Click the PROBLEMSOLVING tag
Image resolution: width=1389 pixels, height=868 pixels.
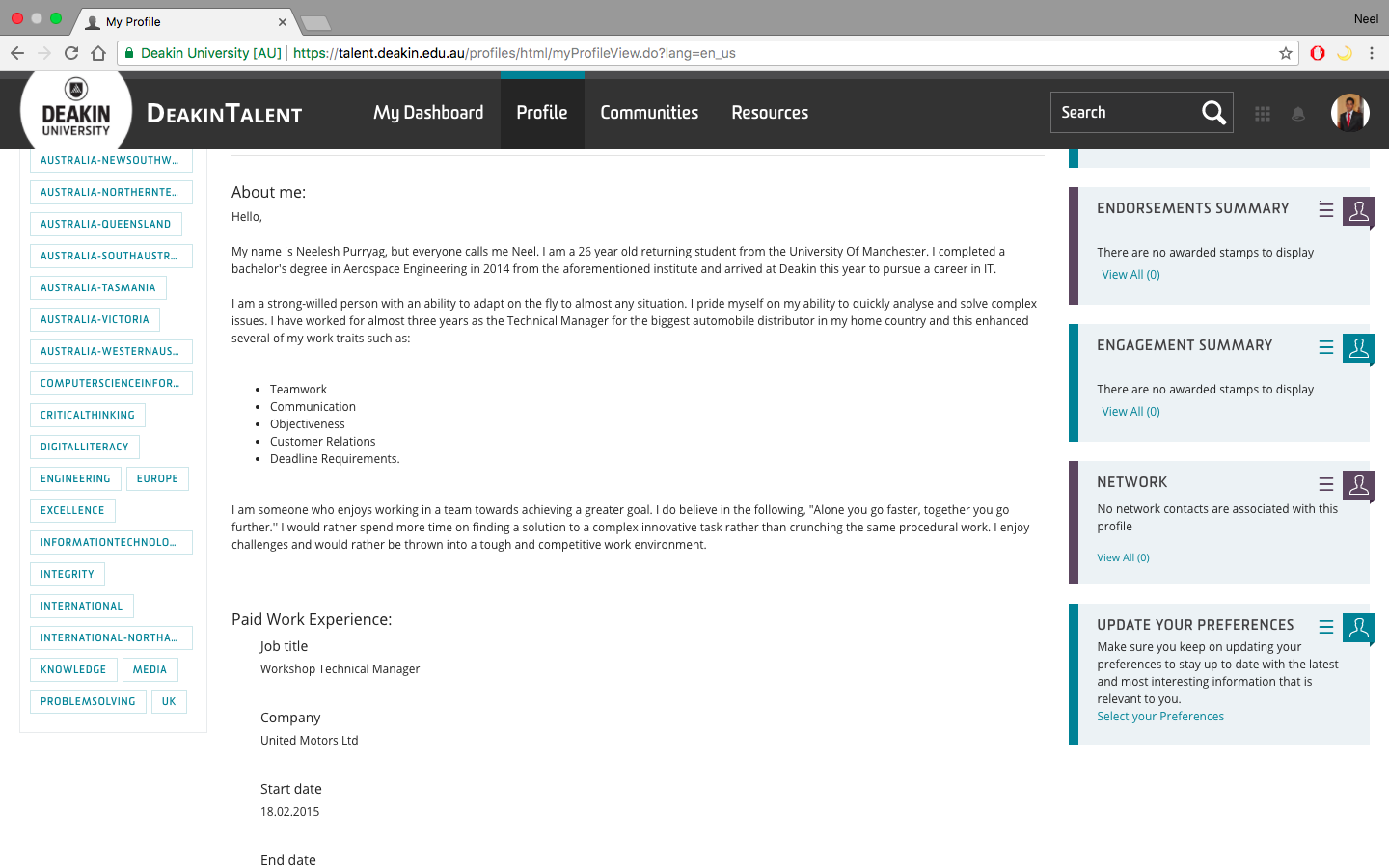[x=88, y=701]
